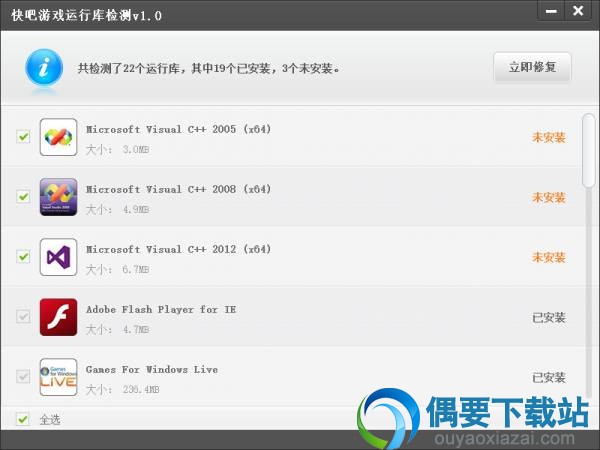Click the Visual C++ 2012 (x64) icon

coord(59,257)
